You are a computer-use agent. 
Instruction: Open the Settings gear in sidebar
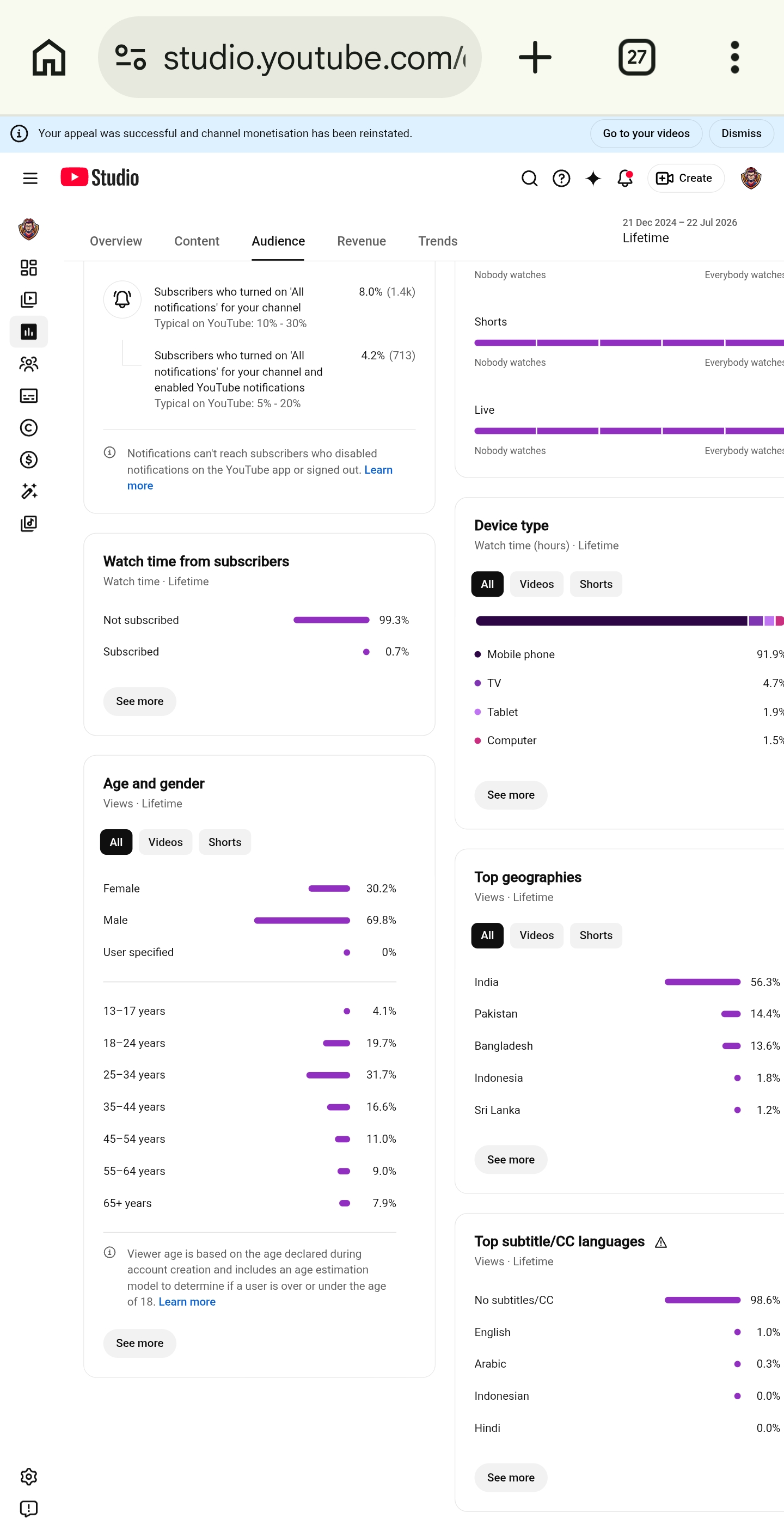28,1477
